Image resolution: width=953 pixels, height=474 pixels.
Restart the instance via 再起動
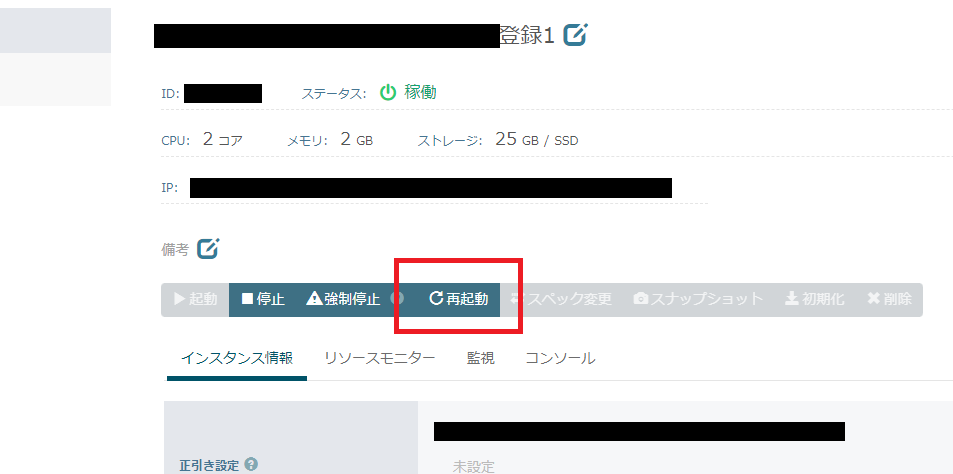point(459,299)
